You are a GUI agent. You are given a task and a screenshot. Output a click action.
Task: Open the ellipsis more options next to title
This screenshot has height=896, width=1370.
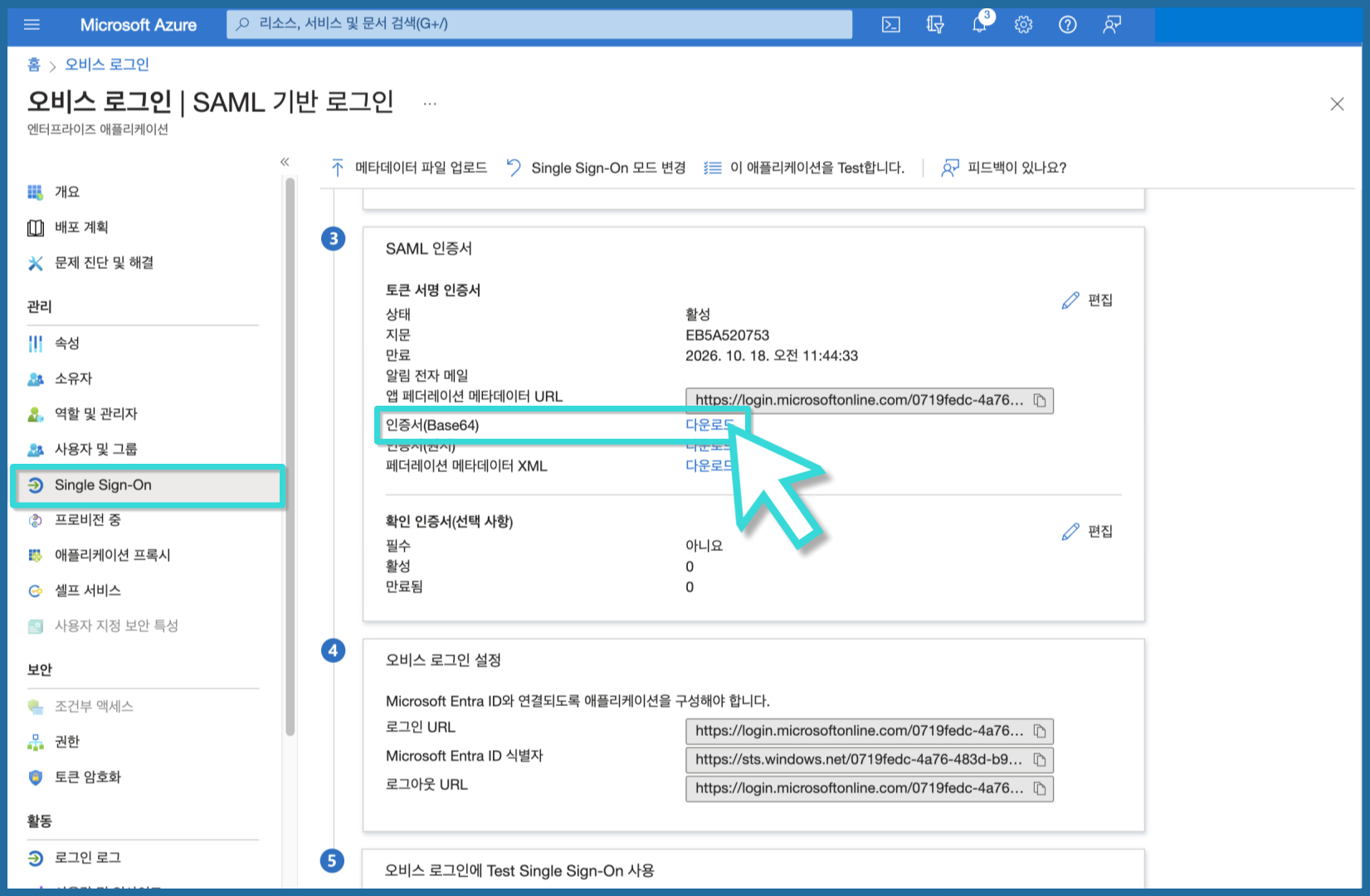pos(430,104)
